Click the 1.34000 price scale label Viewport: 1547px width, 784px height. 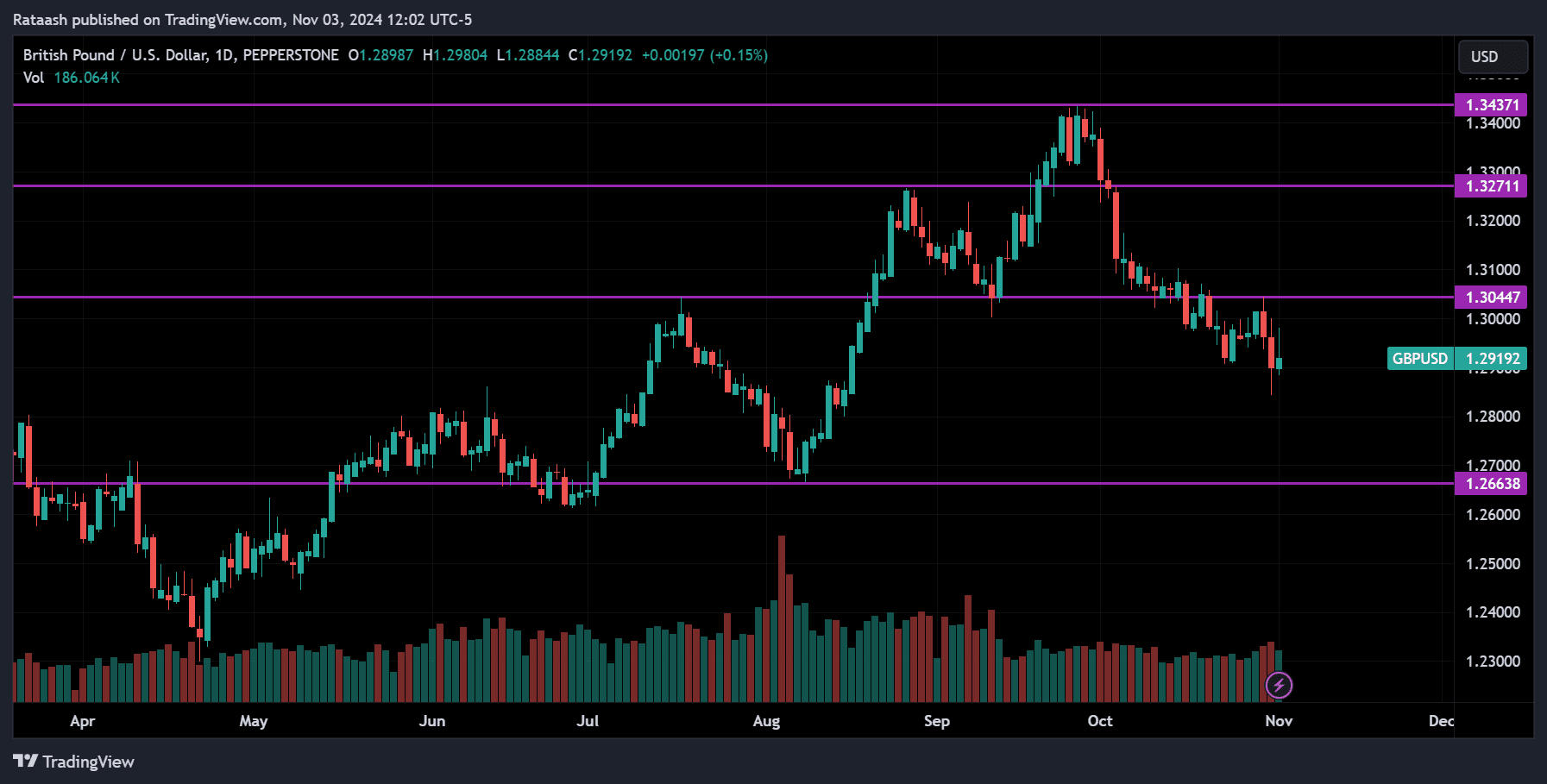tap(1493, 123)
